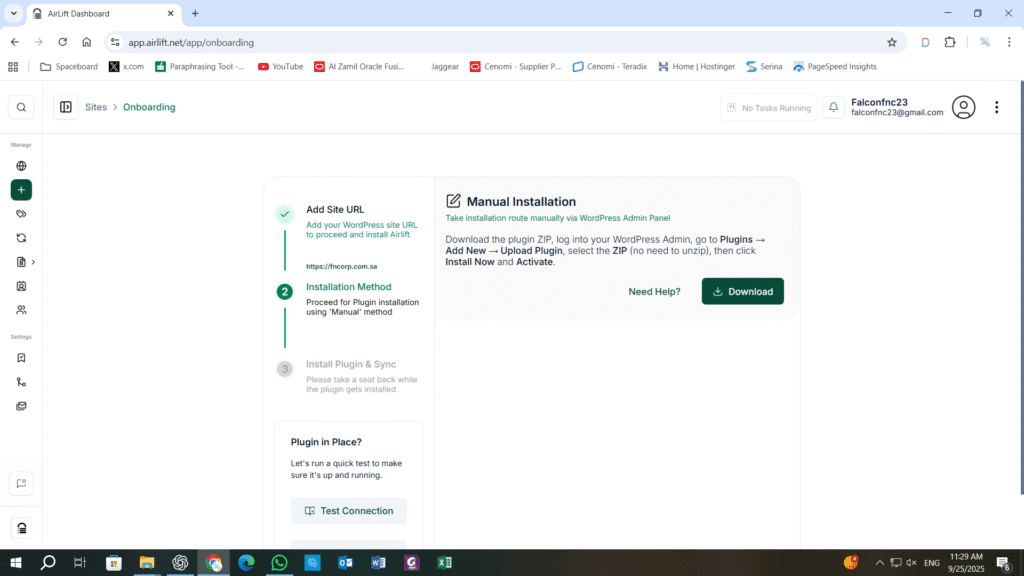Show hidden system tray icons
Image resolution: width=1024 pixels, height=576 pixels.
(x=880, y=562)
